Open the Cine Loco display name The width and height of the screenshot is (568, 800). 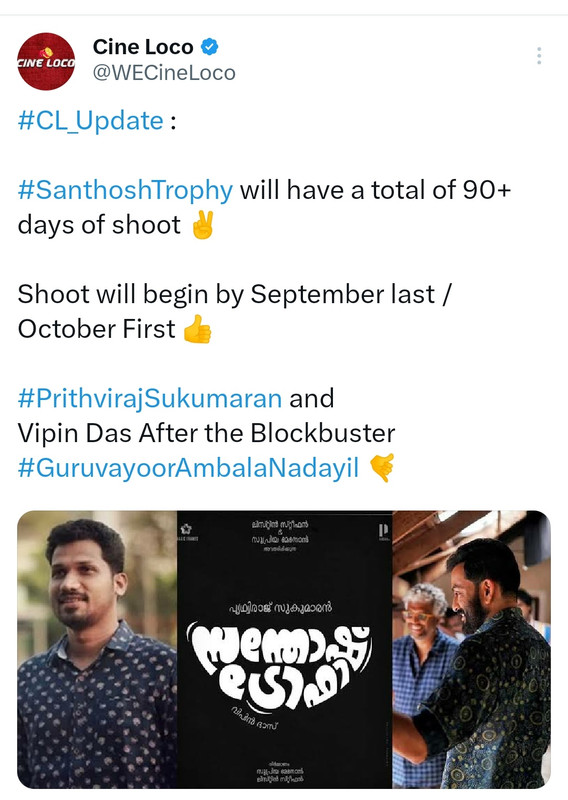[143, 47]
